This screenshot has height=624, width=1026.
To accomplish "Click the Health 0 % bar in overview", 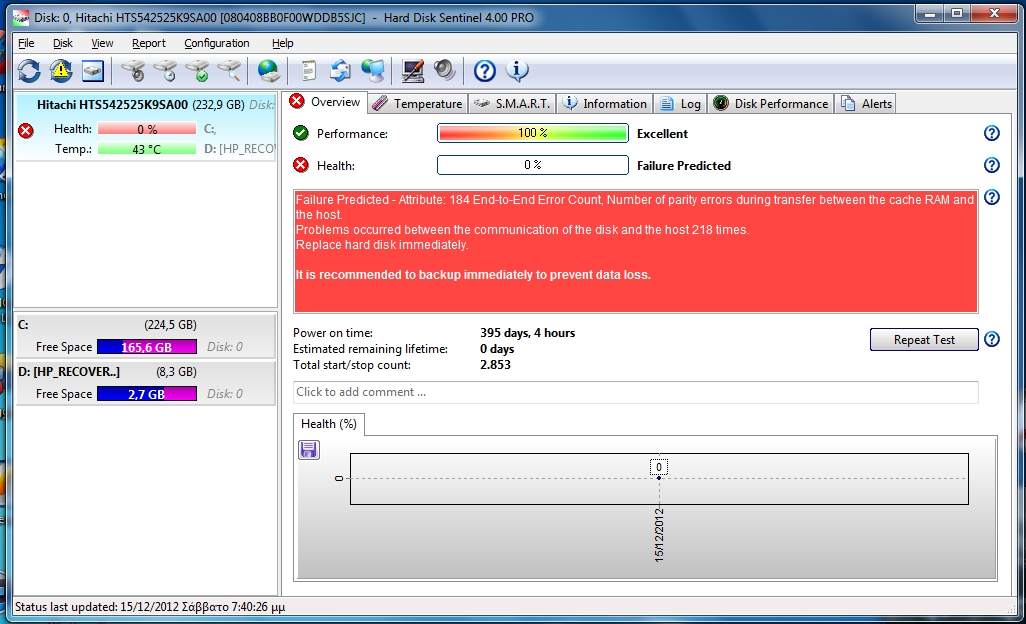I will click(533, 165).
